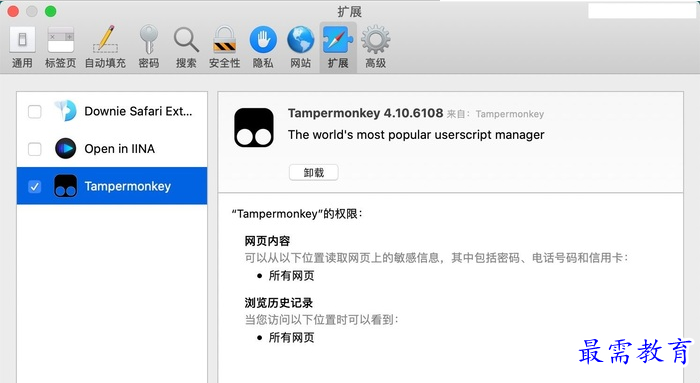This screenshot has width=700, height=383.
Task: Click the Tampermonkey 4.10.6108 title text
Action: [365, 113]
